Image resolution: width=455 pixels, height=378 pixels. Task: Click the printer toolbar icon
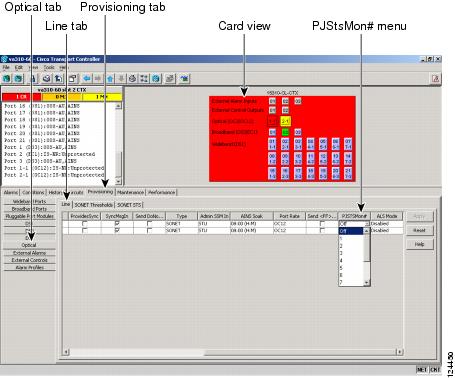[x=47, y=79]
